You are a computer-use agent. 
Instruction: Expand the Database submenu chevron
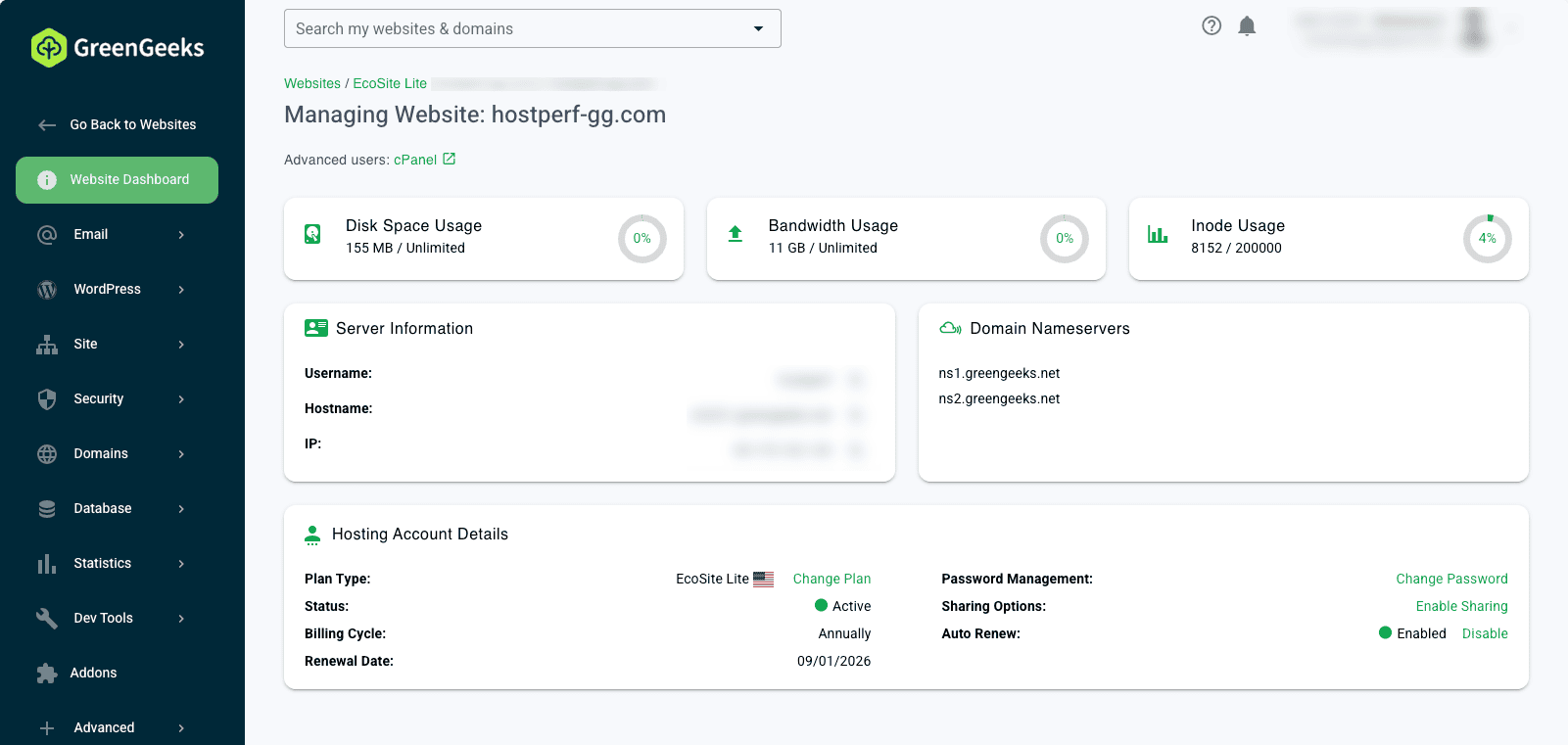click(181, 509)
